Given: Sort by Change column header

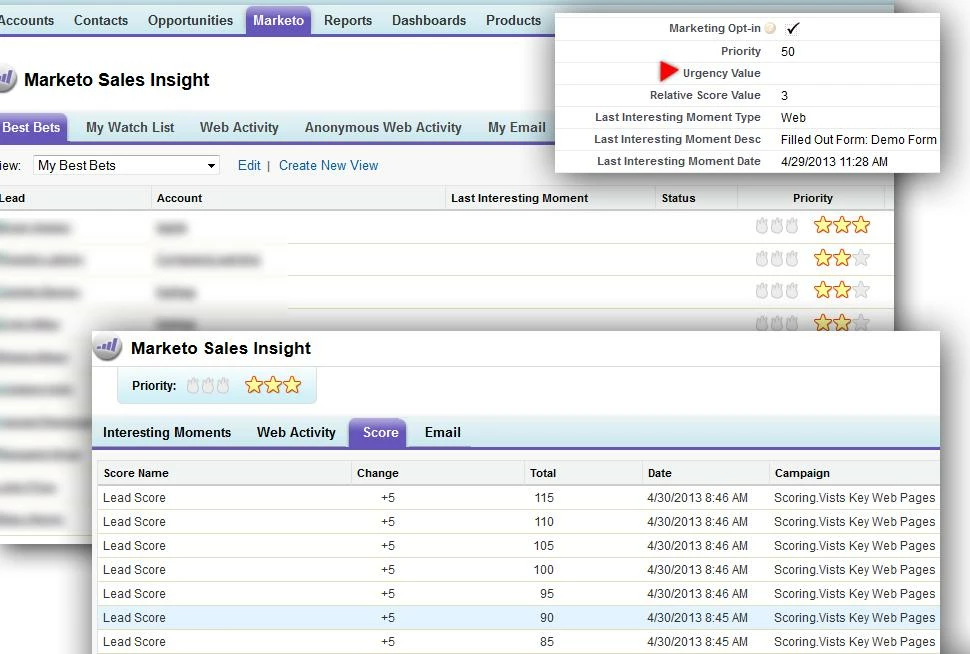Looking at the screenshot, I should (377, 473).
